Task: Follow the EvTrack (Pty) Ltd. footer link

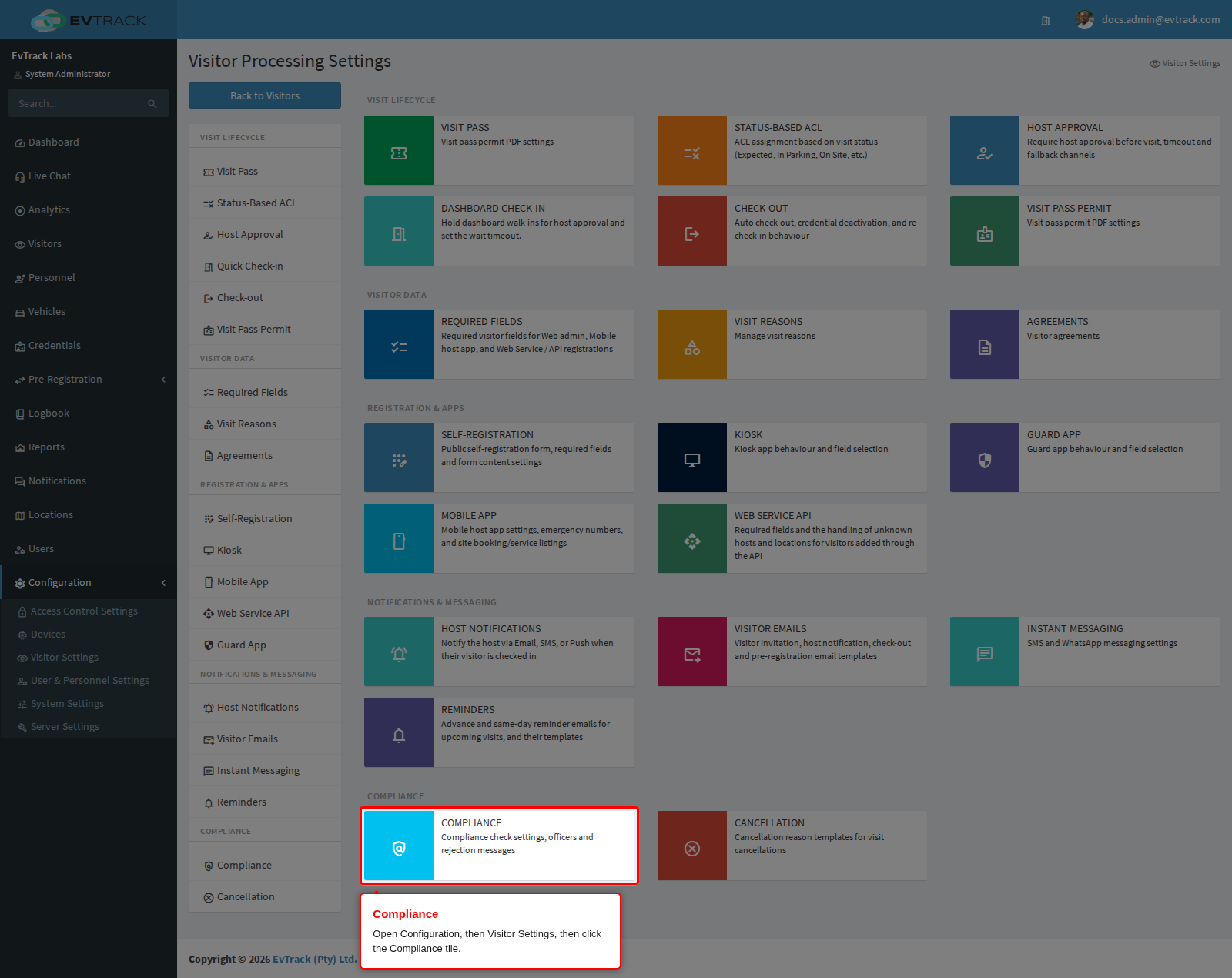Action: 315,959
